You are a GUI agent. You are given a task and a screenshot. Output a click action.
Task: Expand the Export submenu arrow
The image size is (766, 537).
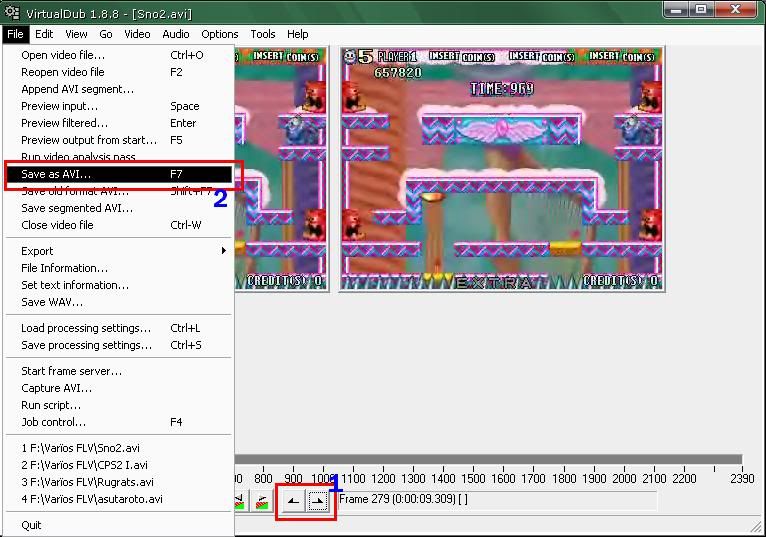click(x=224, y=251)
